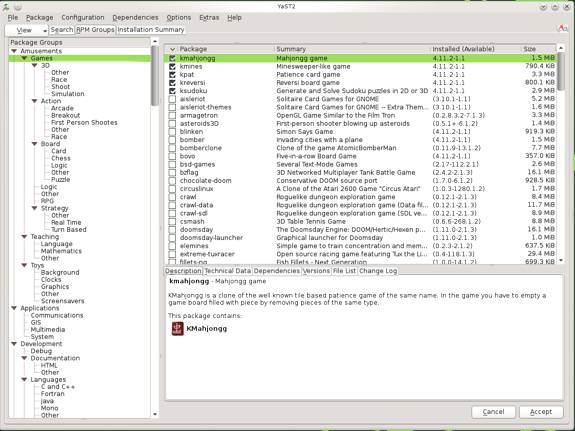Select the csmash package row

pos(361,221)
